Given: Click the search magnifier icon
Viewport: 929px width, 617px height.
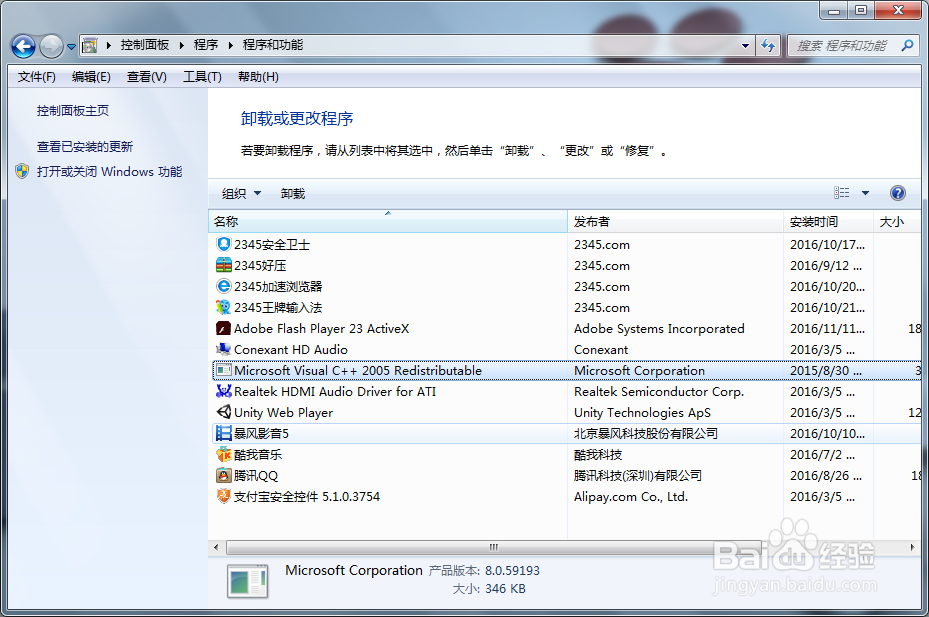Looking at the screenshot, I should tap(907, 45).
